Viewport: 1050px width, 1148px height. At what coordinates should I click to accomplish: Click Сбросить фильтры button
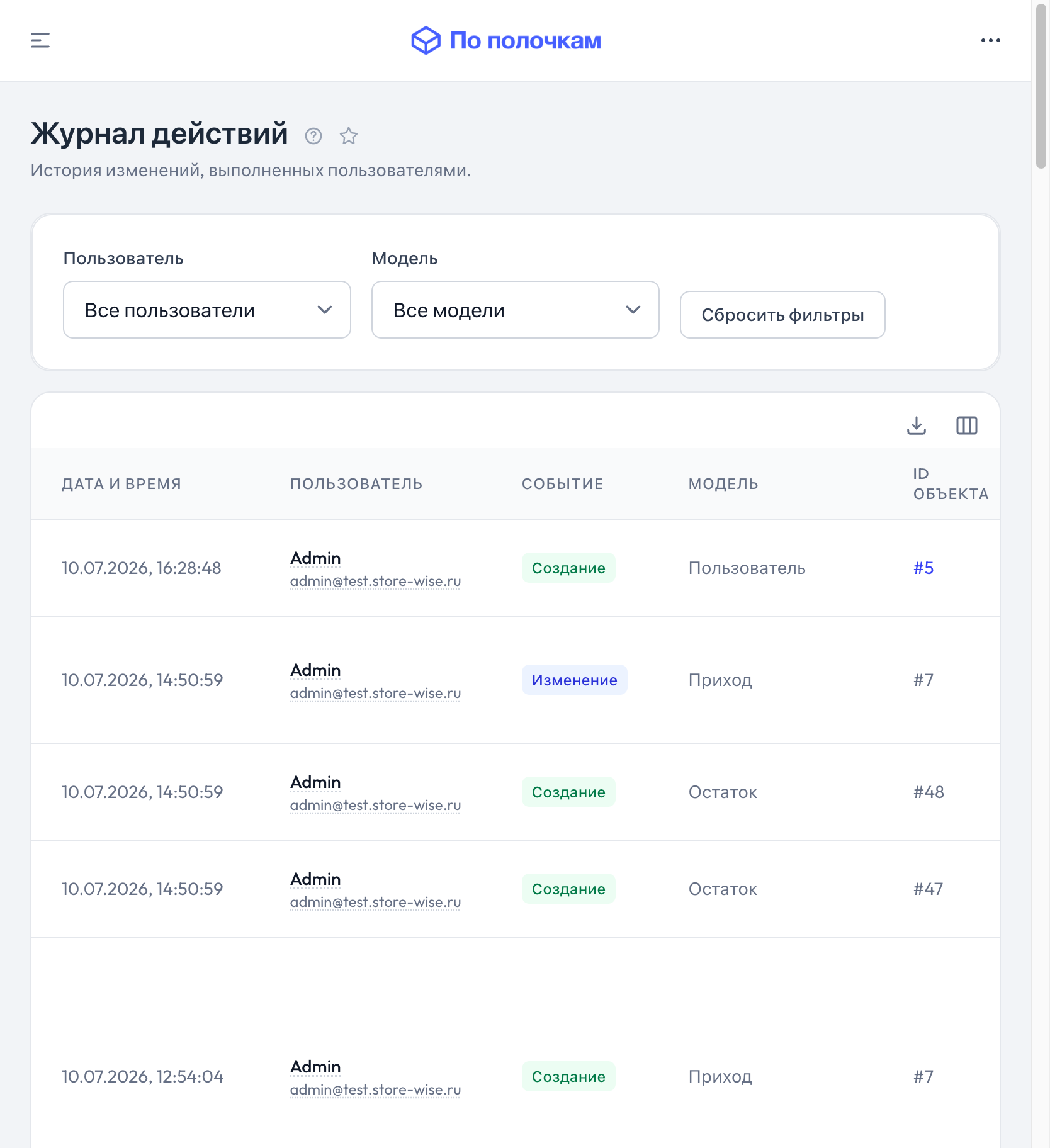click(x=782, y=315)
